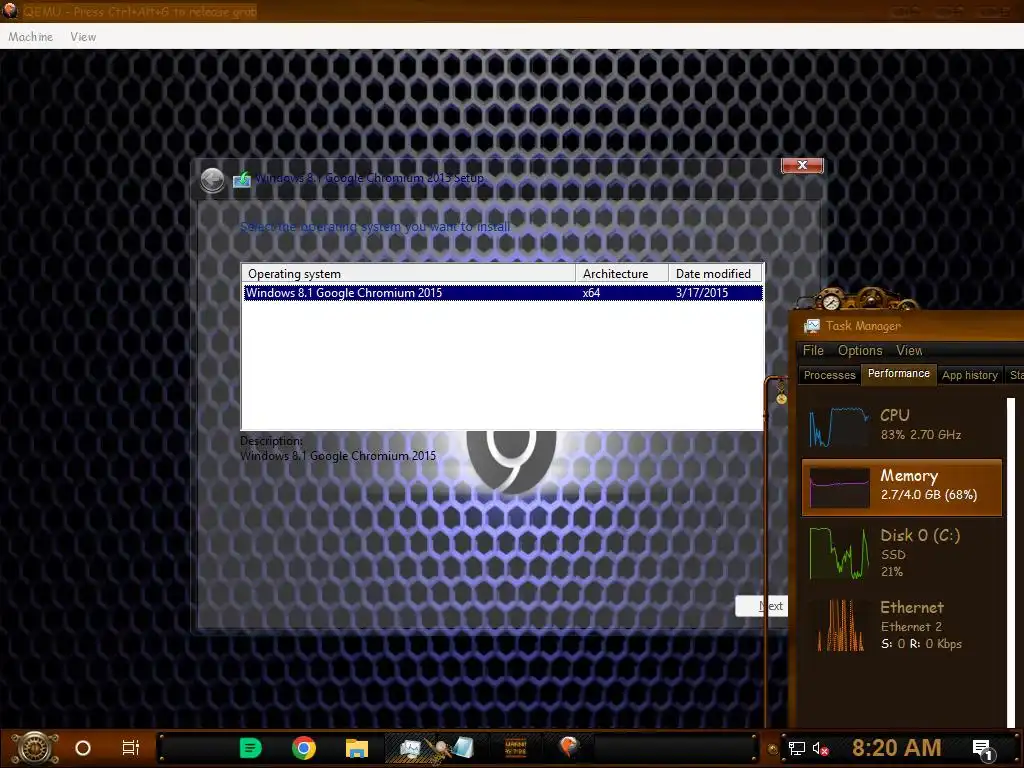This screenshot has height=768, width=1024.
Task: Click the Task Manager taskbar icon
Action: 411,748
